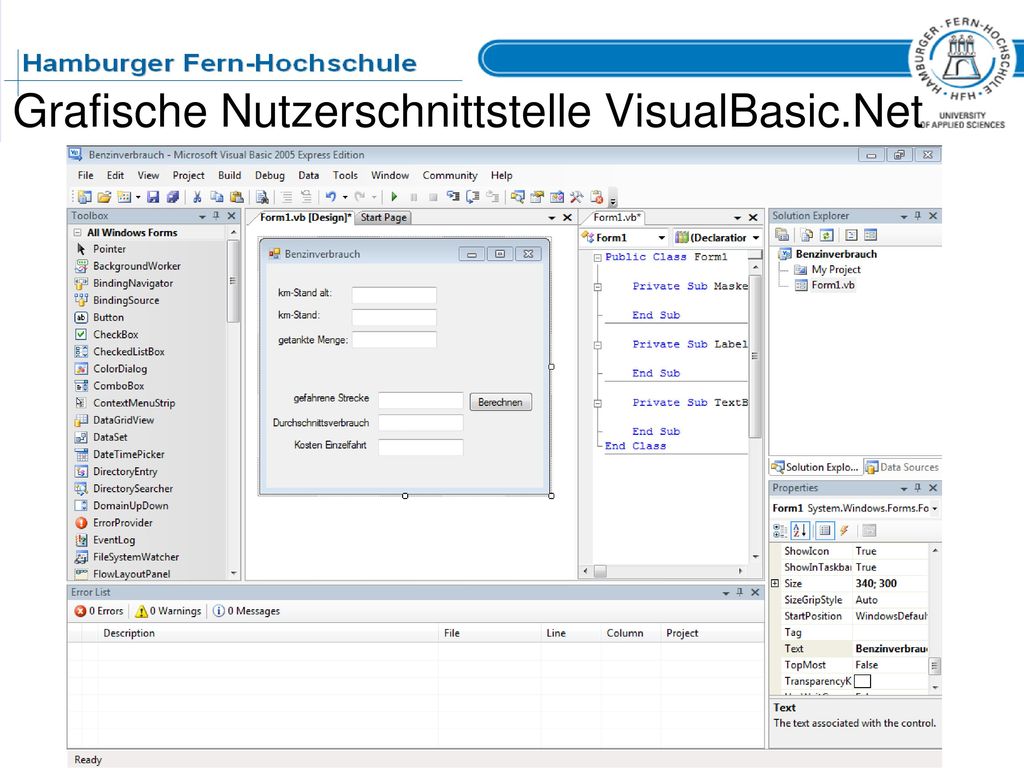Select the ComboBox control in Toolbox
The width and height of the screenshot is (1024, 768).
click(x=118, y=386)
